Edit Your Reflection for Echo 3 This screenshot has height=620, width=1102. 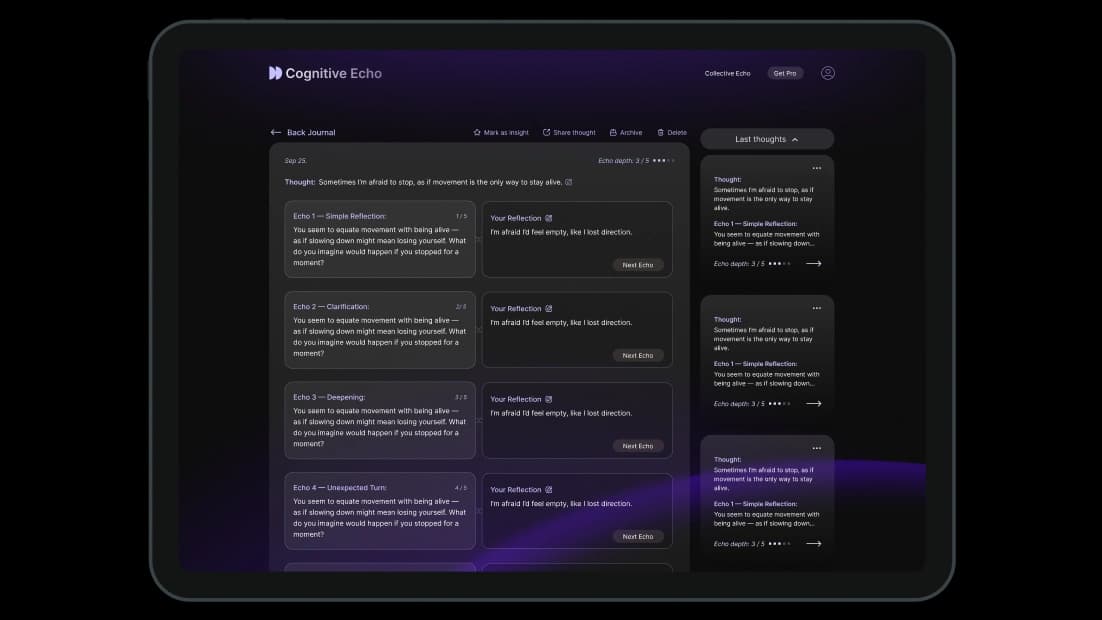pyautogui.click(x=548, y=399)
